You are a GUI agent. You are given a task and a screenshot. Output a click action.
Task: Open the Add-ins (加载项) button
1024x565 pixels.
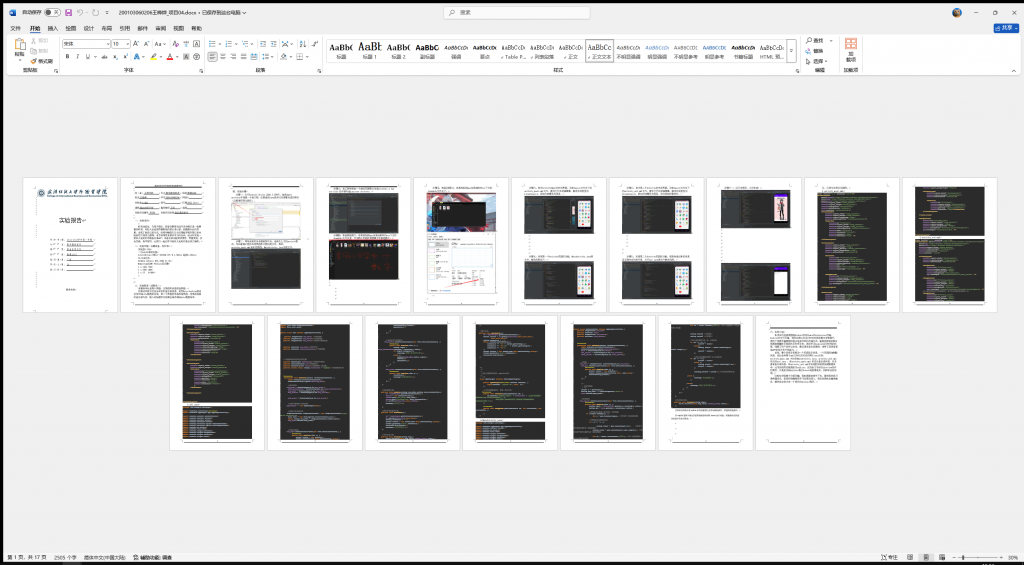pos(851,50)
